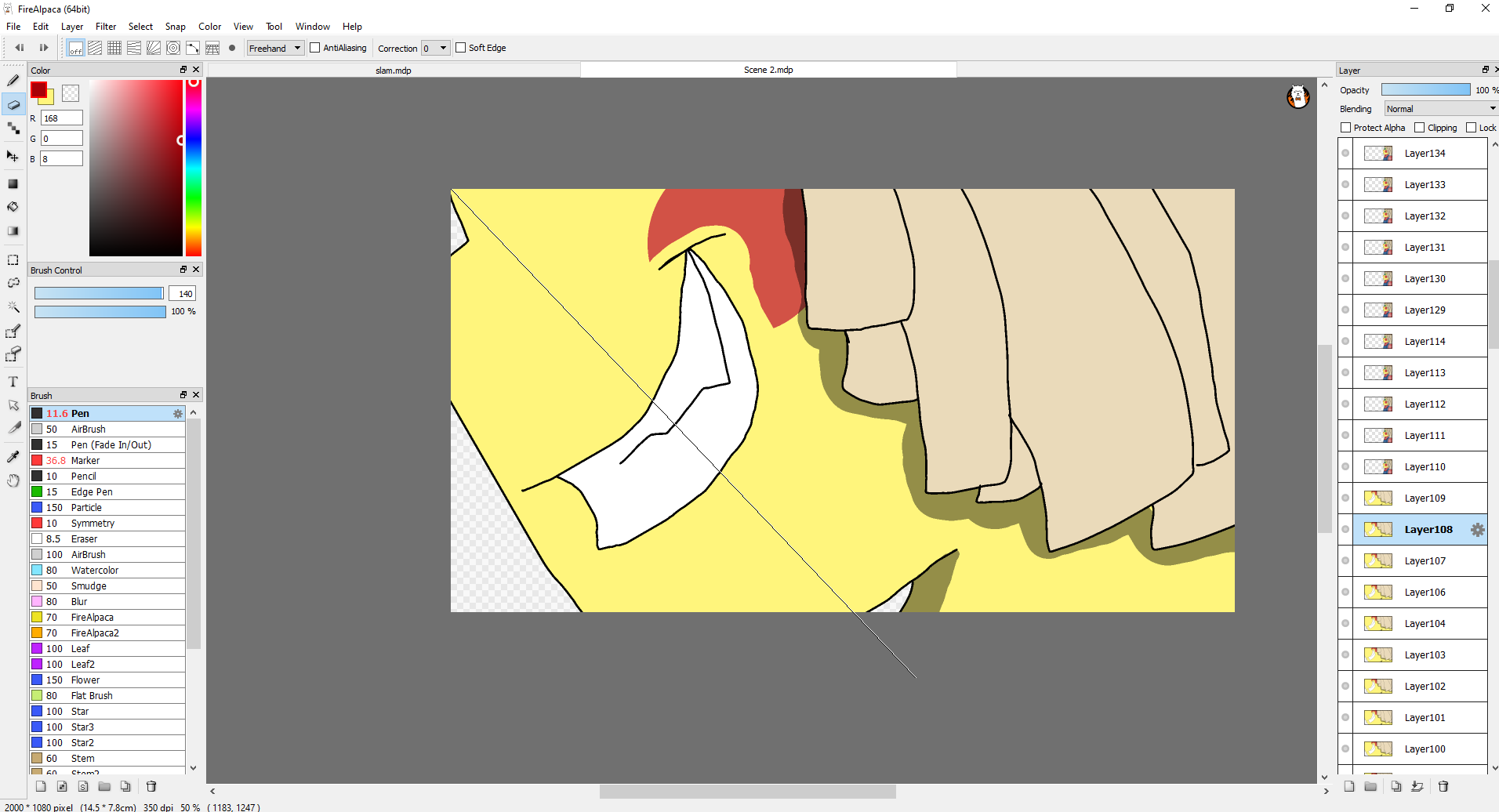The image size is (1499, 812).
Task: Toggle visibility of Layer100
Action: tap(1345, 749)
